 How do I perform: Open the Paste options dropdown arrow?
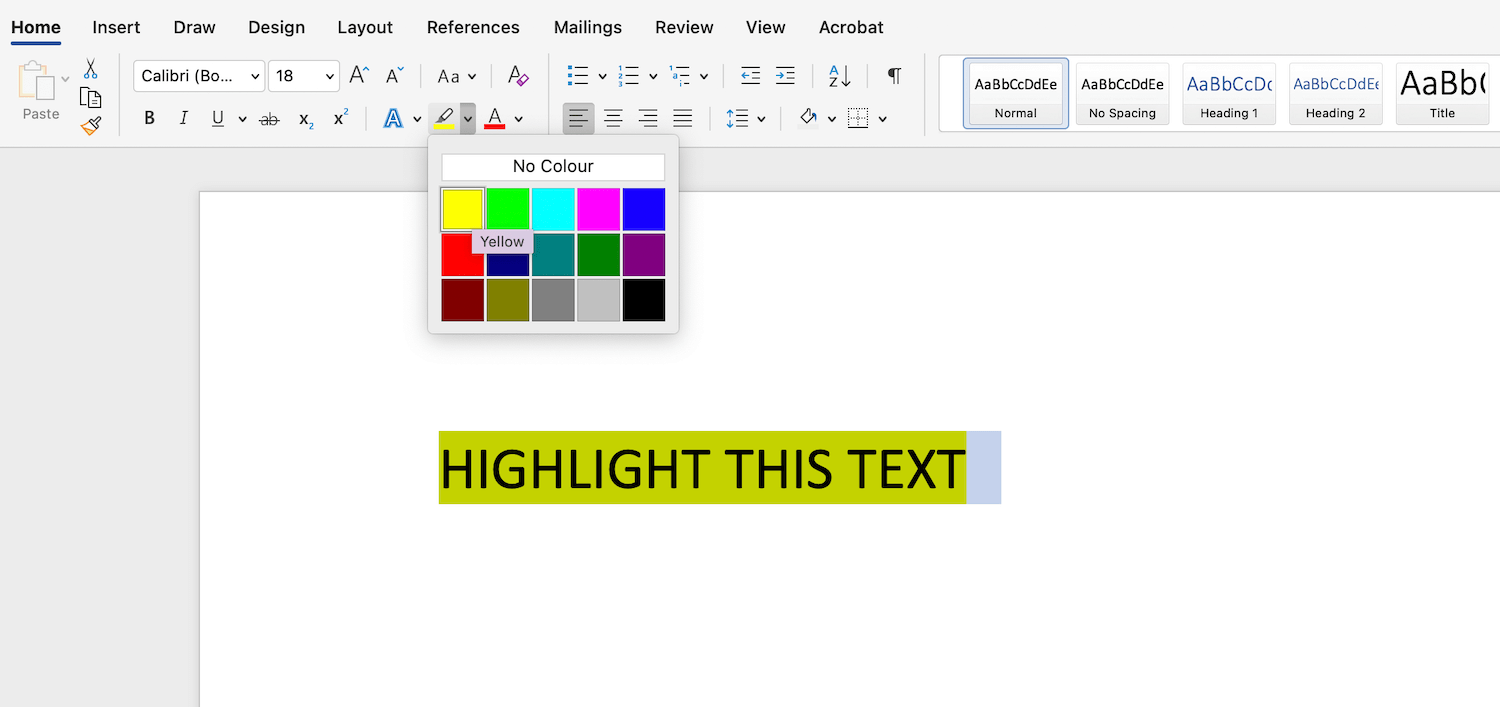pyautogui.click(x=65, y=78)
